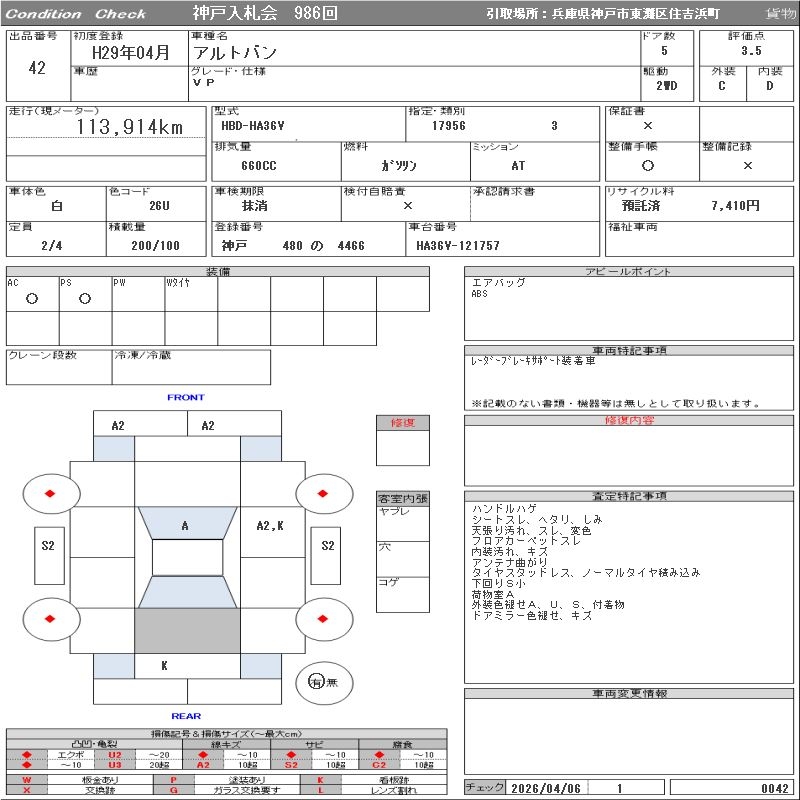Click the red U3 code in the legend
800x800 pixels.
pyautogui.click(x=115, y=765)
